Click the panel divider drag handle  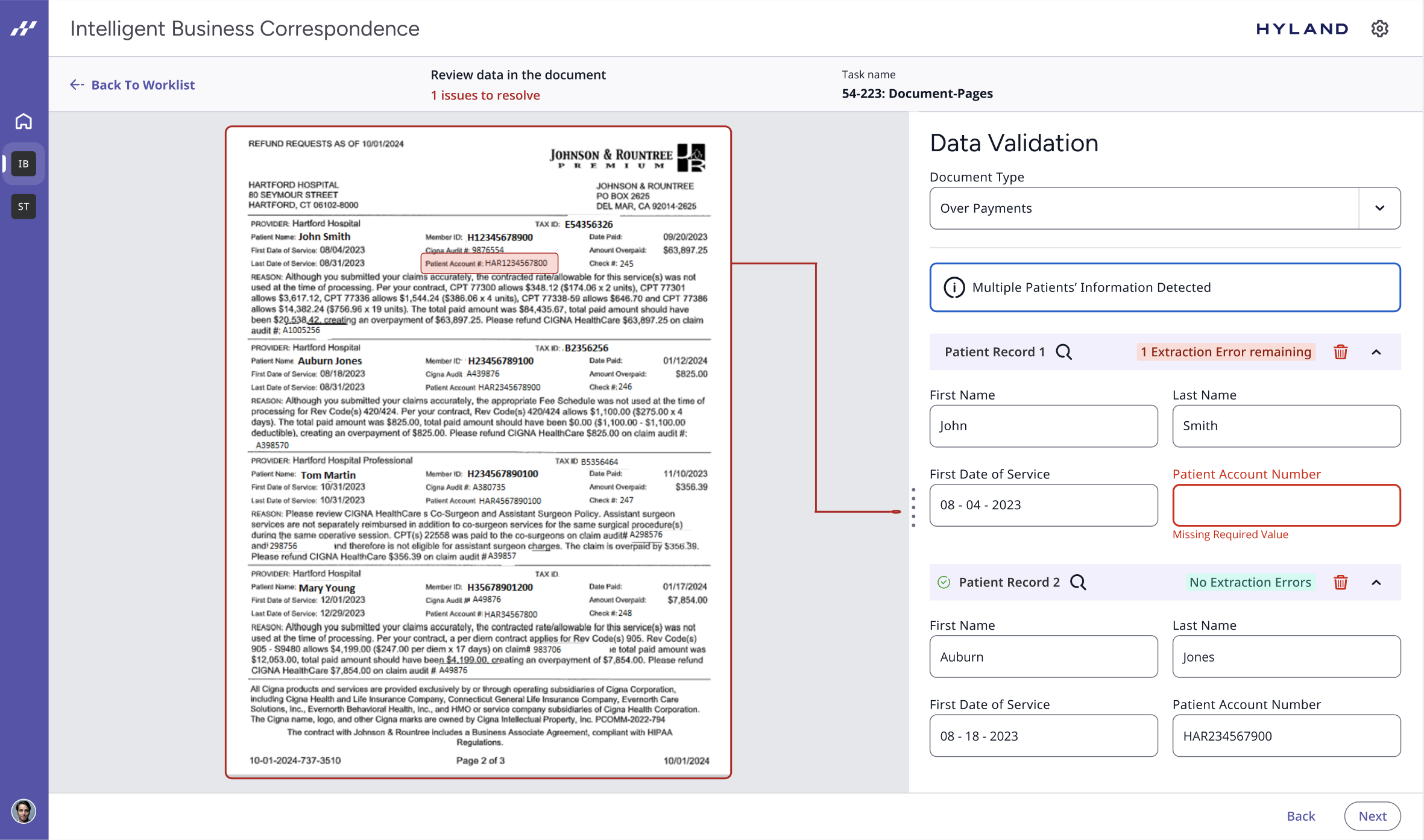pyautogui.click(x=913, y=507)
